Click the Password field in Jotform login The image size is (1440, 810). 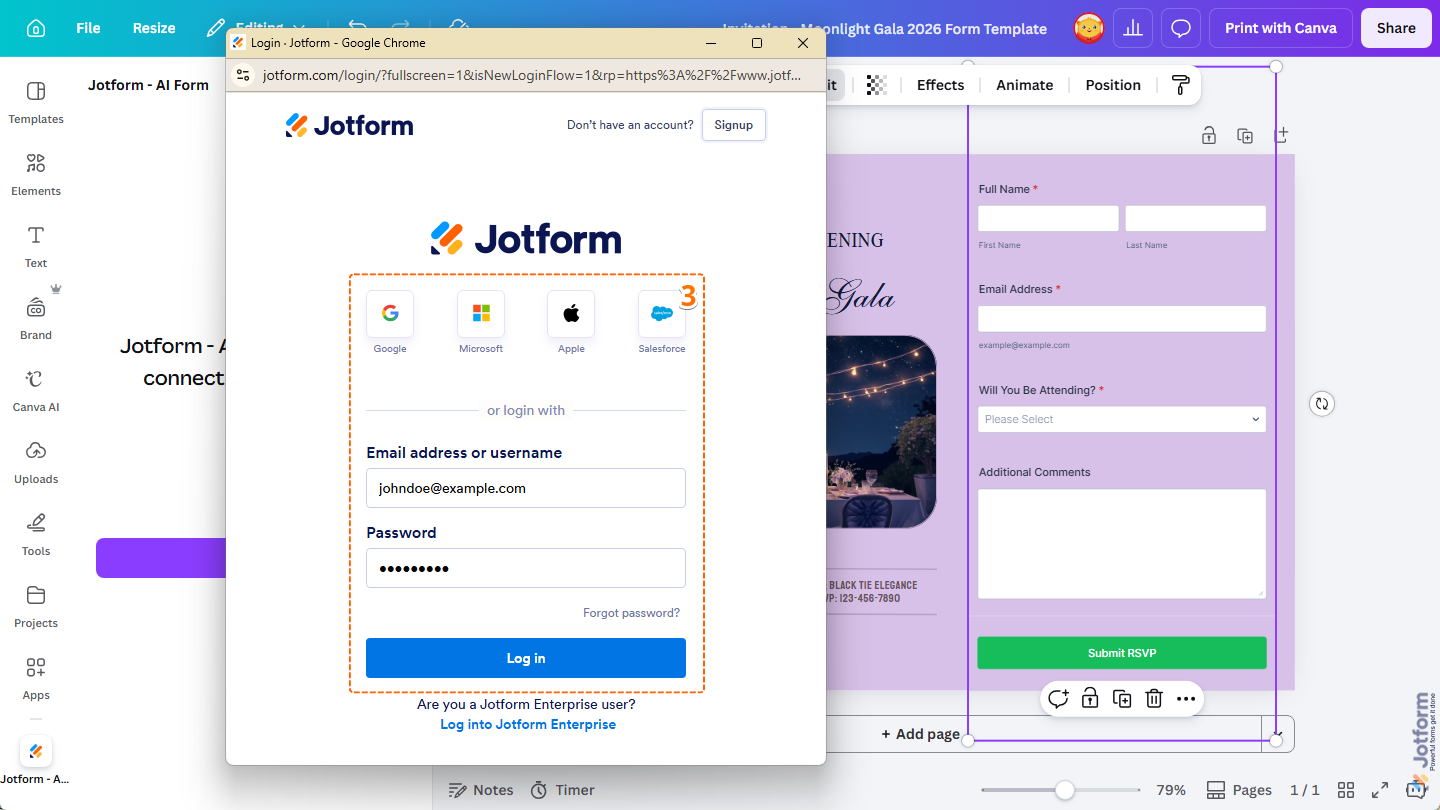(526, 568)
